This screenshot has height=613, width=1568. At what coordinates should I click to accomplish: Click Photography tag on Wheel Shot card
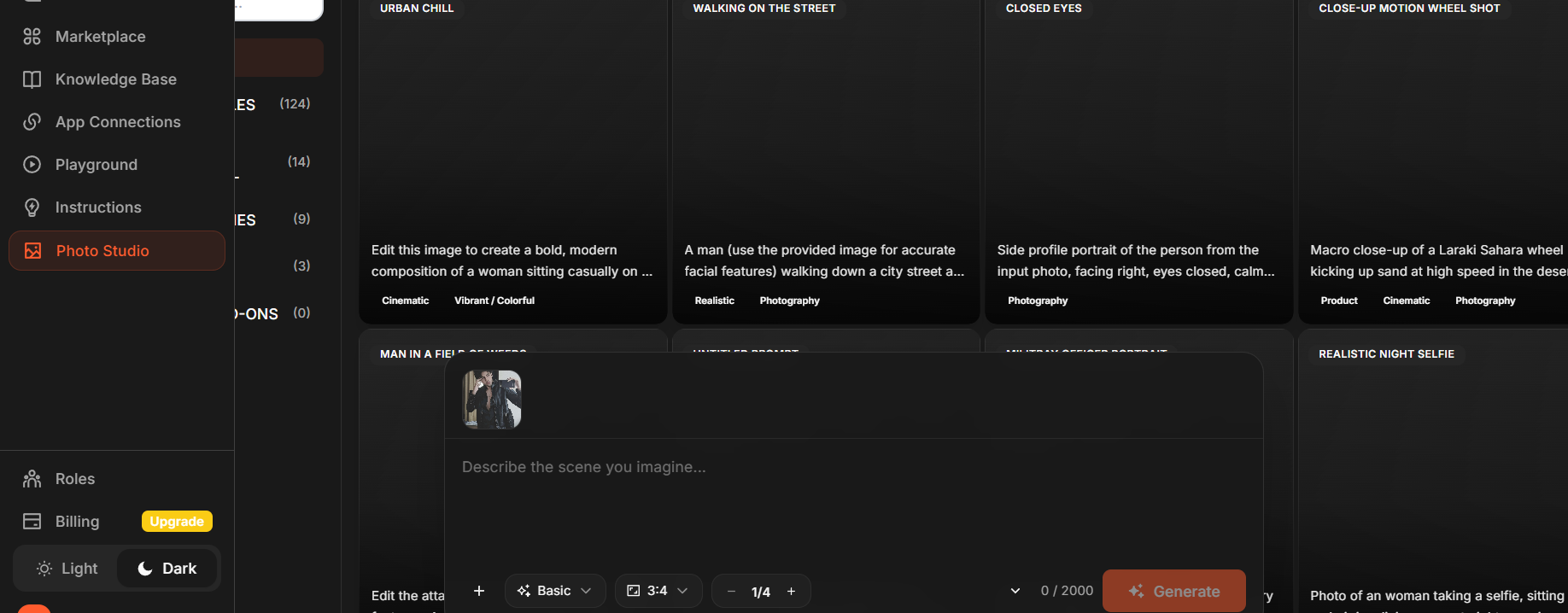(x=1485, y=301)
